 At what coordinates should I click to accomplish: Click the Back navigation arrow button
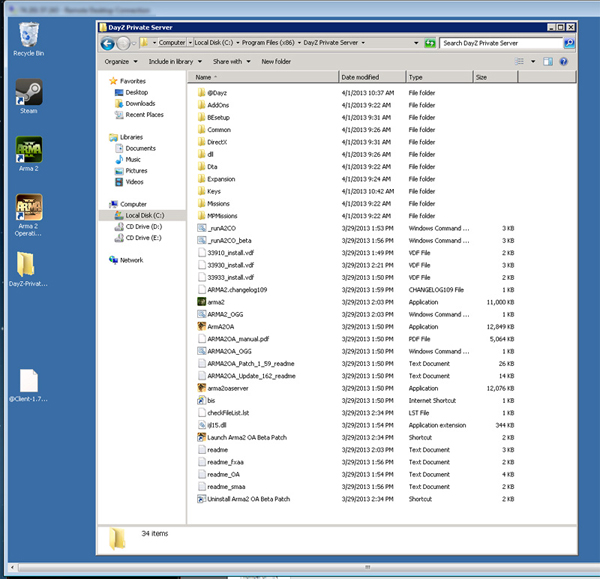(108, 43)
